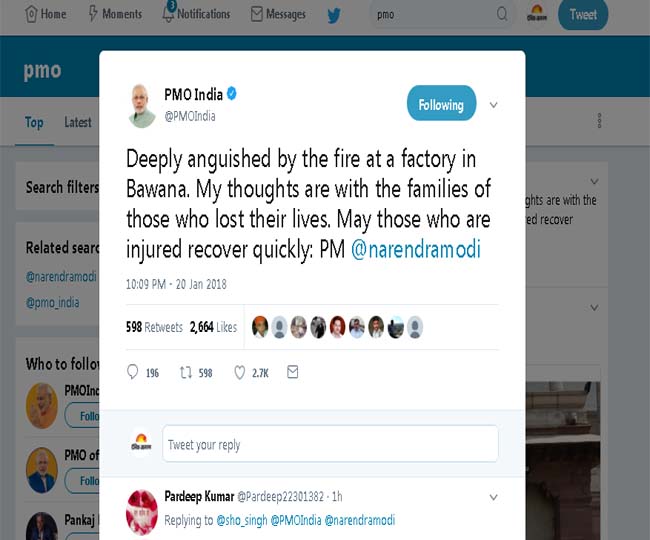Send tweet via envelope message icon

coord(293,372)
